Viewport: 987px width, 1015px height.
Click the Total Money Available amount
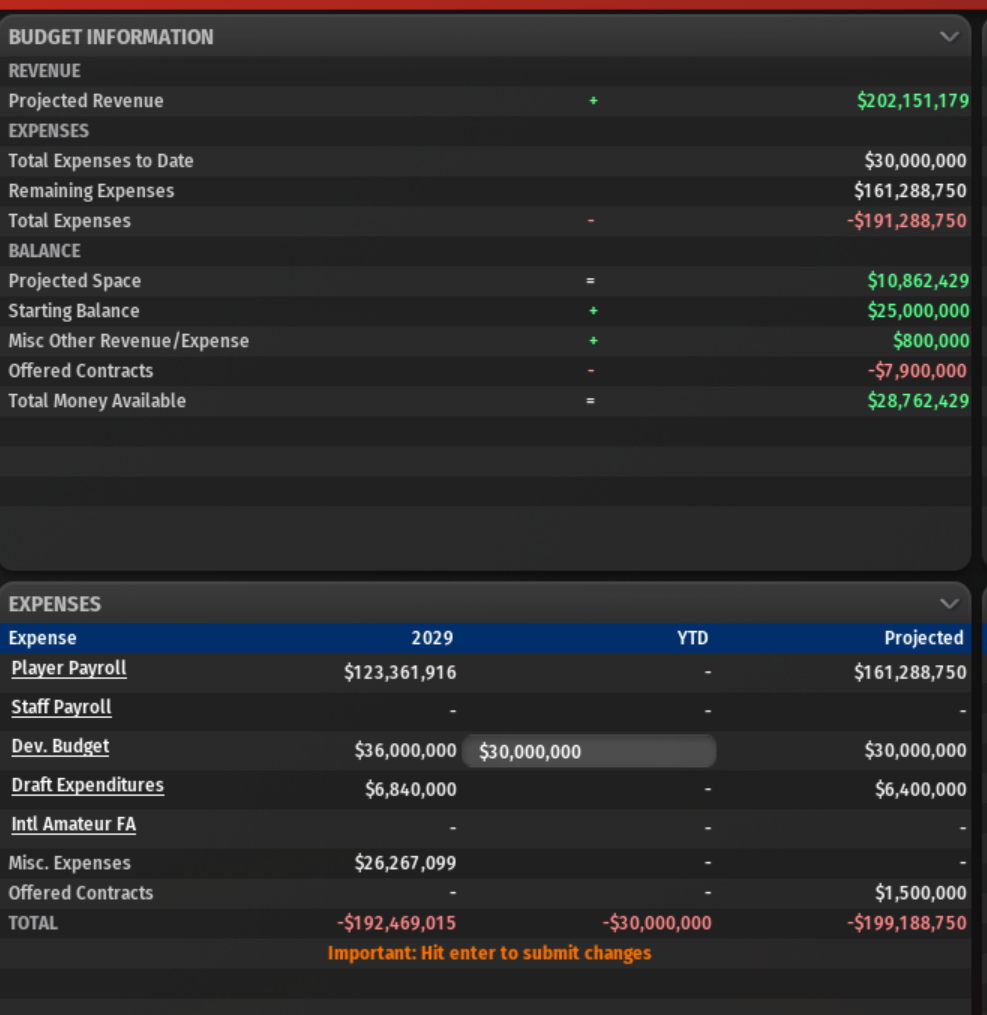[918, 401]
